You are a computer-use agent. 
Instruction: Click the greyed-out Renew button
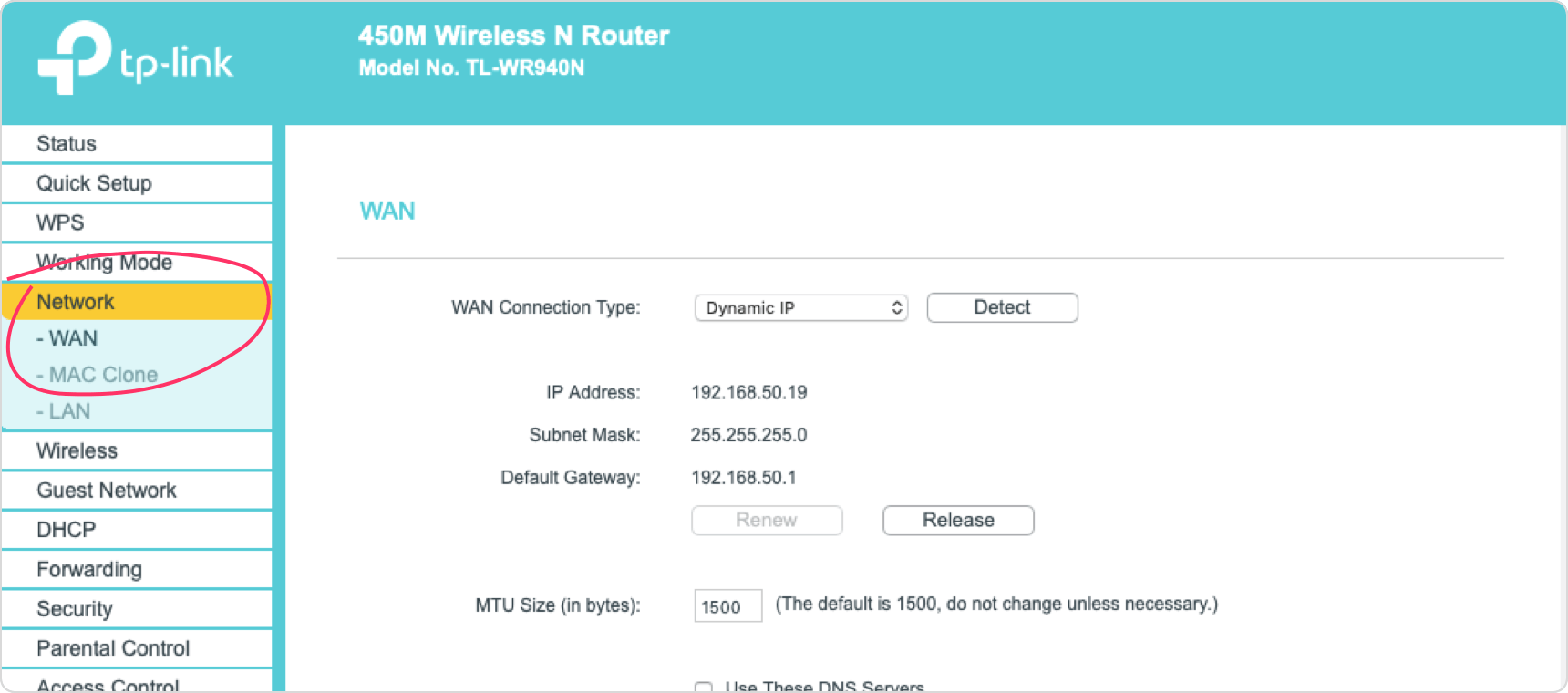(x=767, y=520)
